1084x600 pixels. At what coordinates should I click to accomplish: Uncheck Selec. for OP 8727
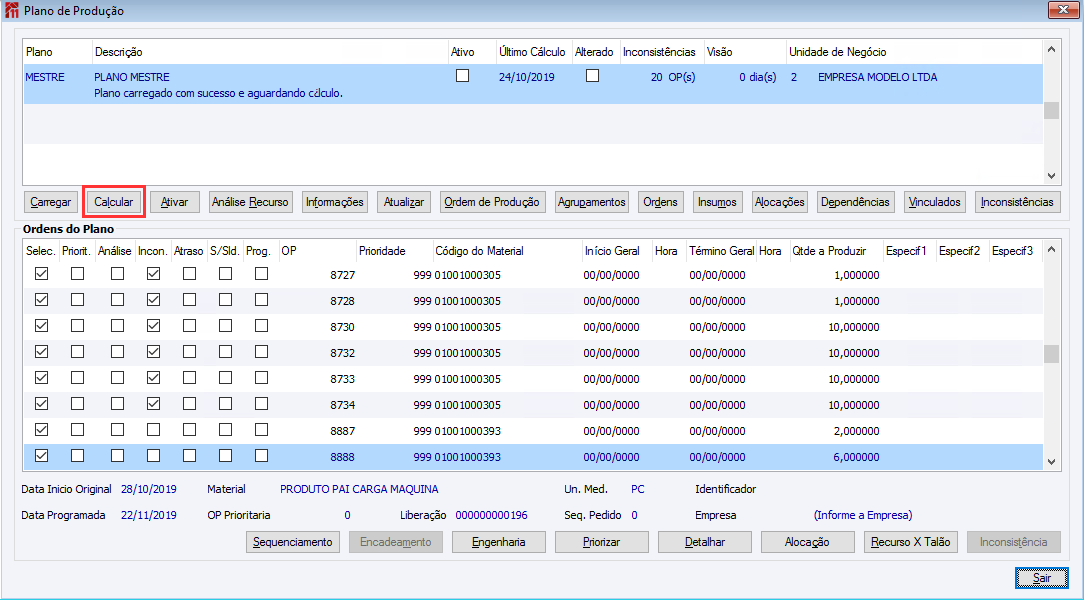41,274
